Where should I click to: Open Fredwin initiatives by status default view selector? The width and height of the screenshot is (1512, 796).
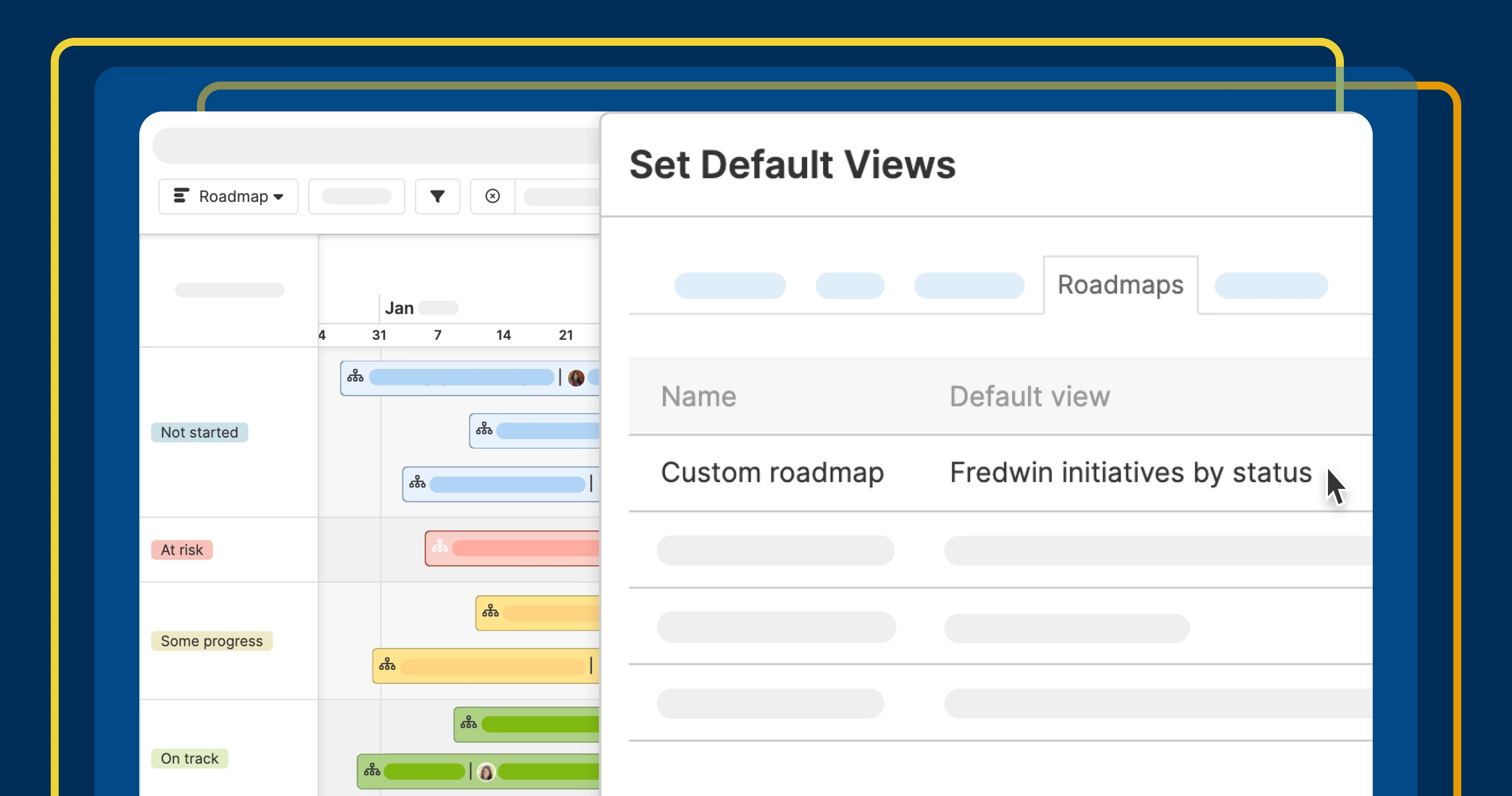(1131, 473)
